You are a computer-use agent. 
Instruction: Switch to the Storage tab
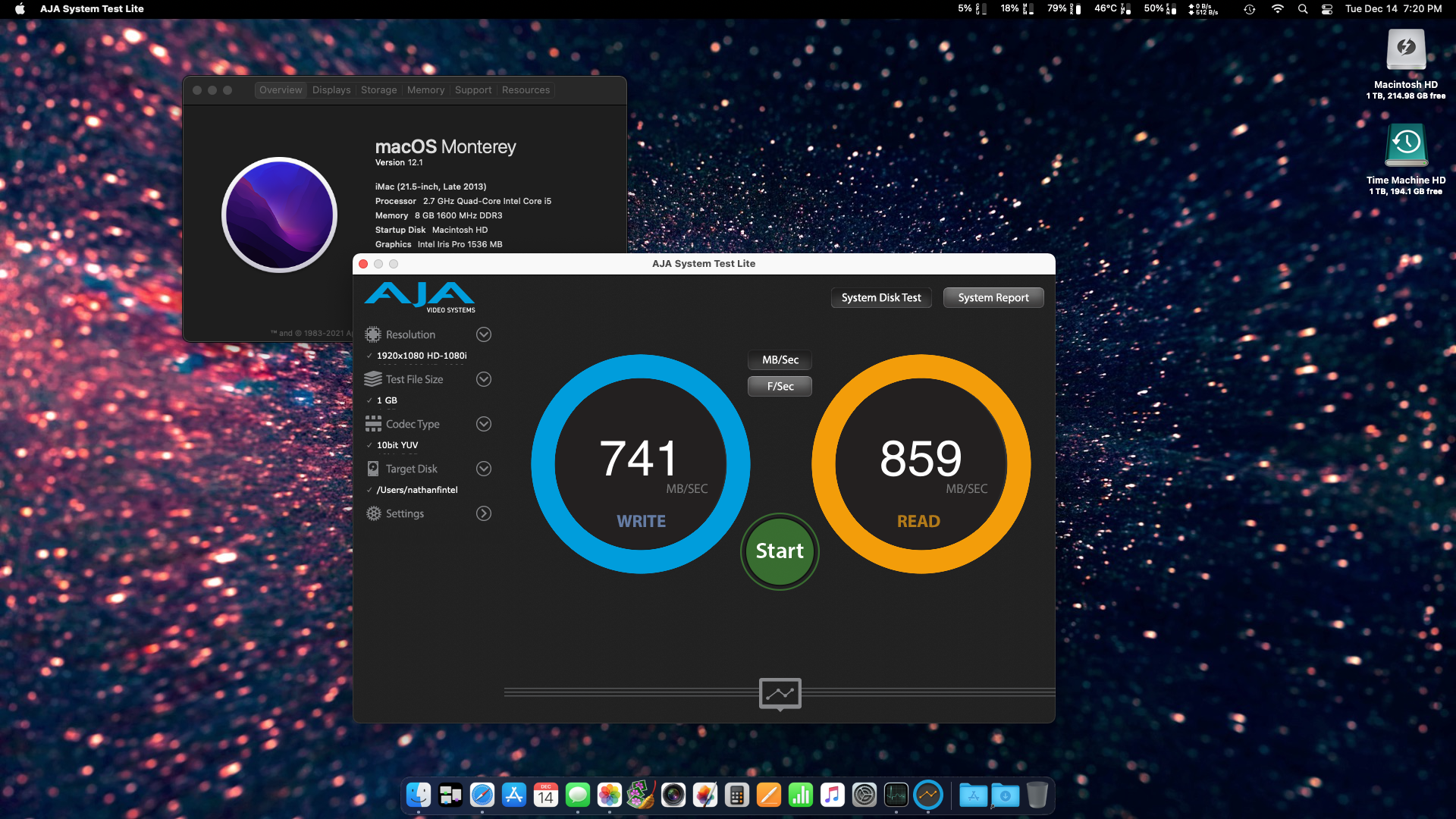click(378, 90)
